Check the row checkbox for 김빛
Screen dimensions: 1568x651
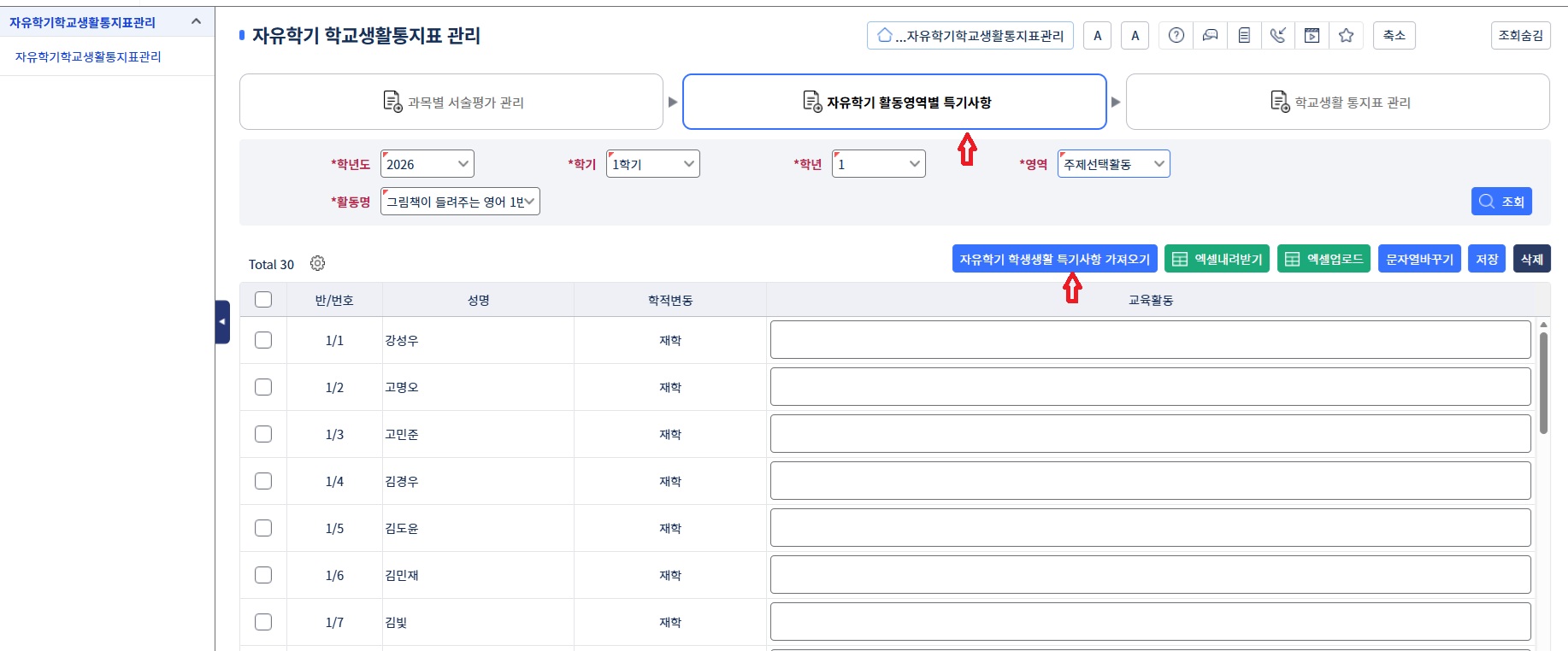point(263,622)
